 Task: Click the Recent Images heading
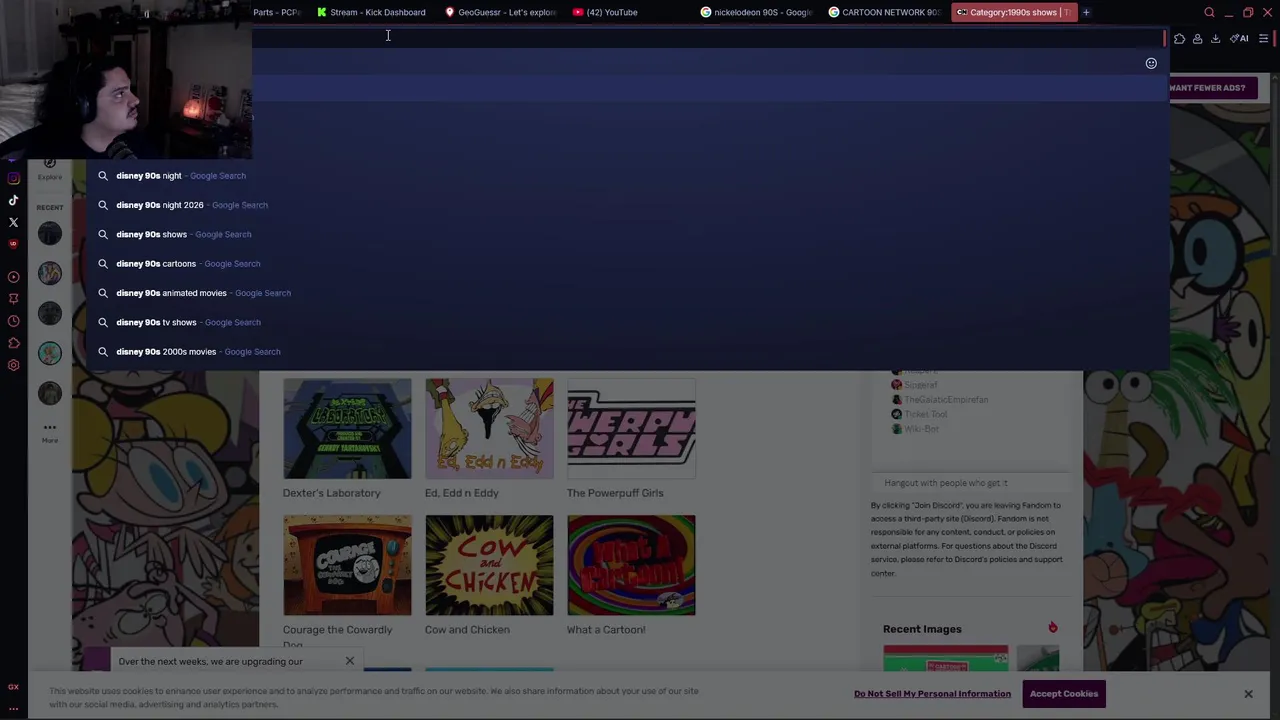click(922, 629)
